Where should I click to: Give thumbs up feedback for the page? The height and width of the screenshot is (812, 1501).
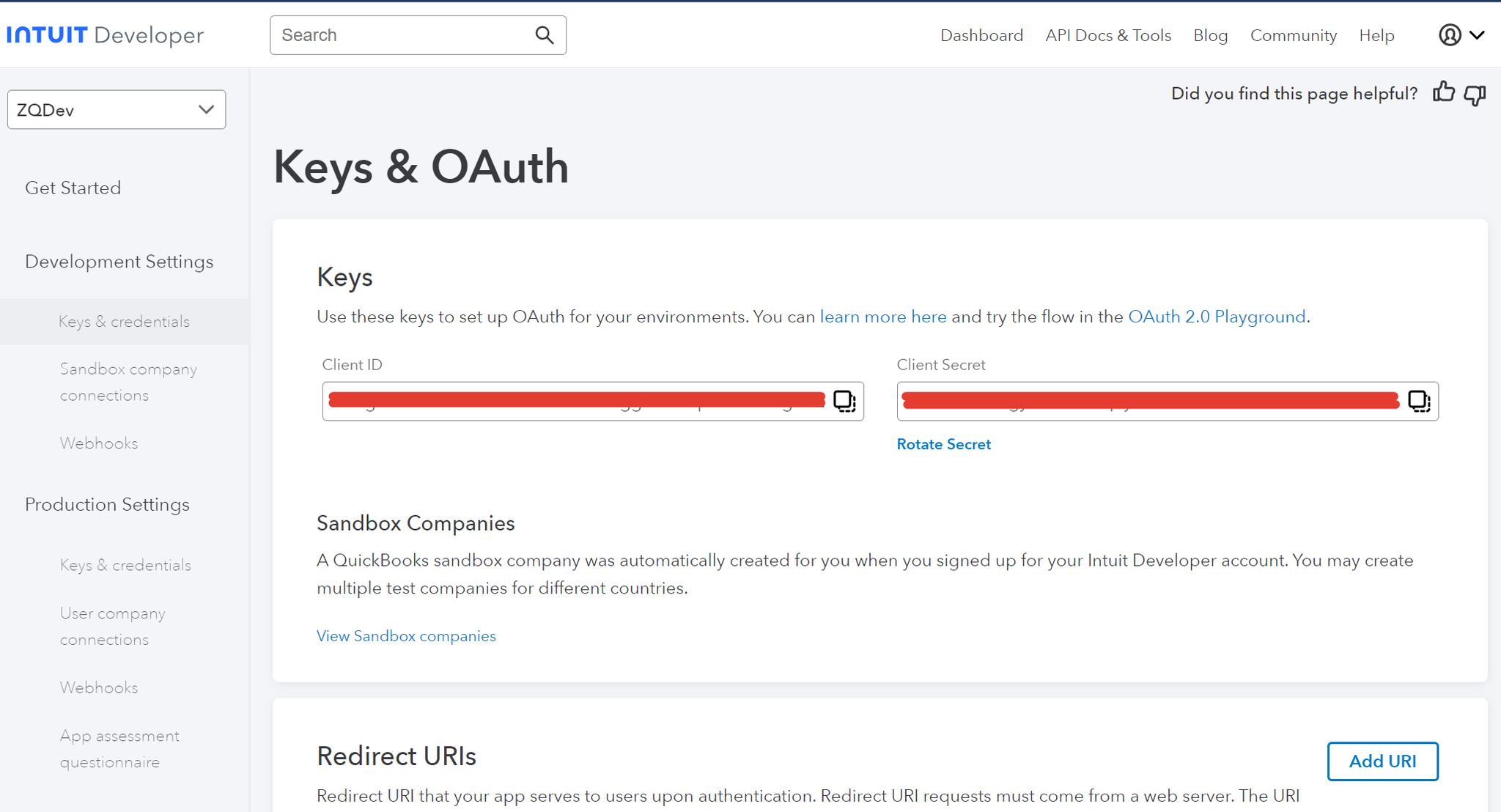pos(1444,92)
